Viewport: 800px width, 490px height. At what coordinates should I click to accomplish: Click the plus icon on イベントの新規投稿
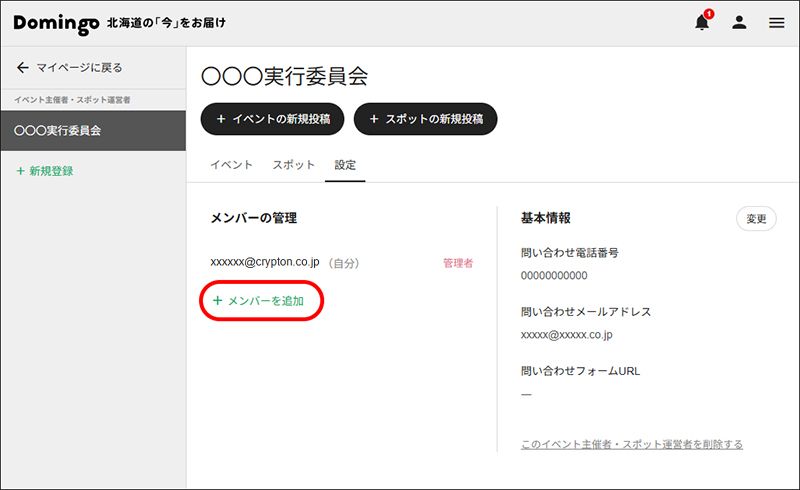coord(221,119)
